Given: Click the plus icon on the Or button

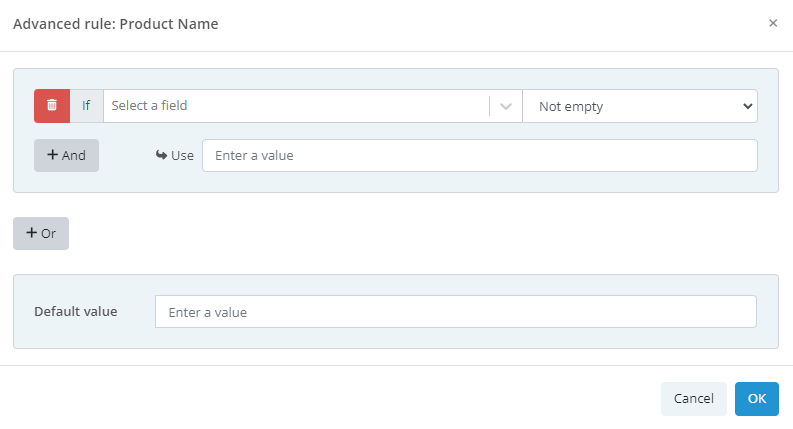Looking at the screenshot, I should [x=31, y=233].
